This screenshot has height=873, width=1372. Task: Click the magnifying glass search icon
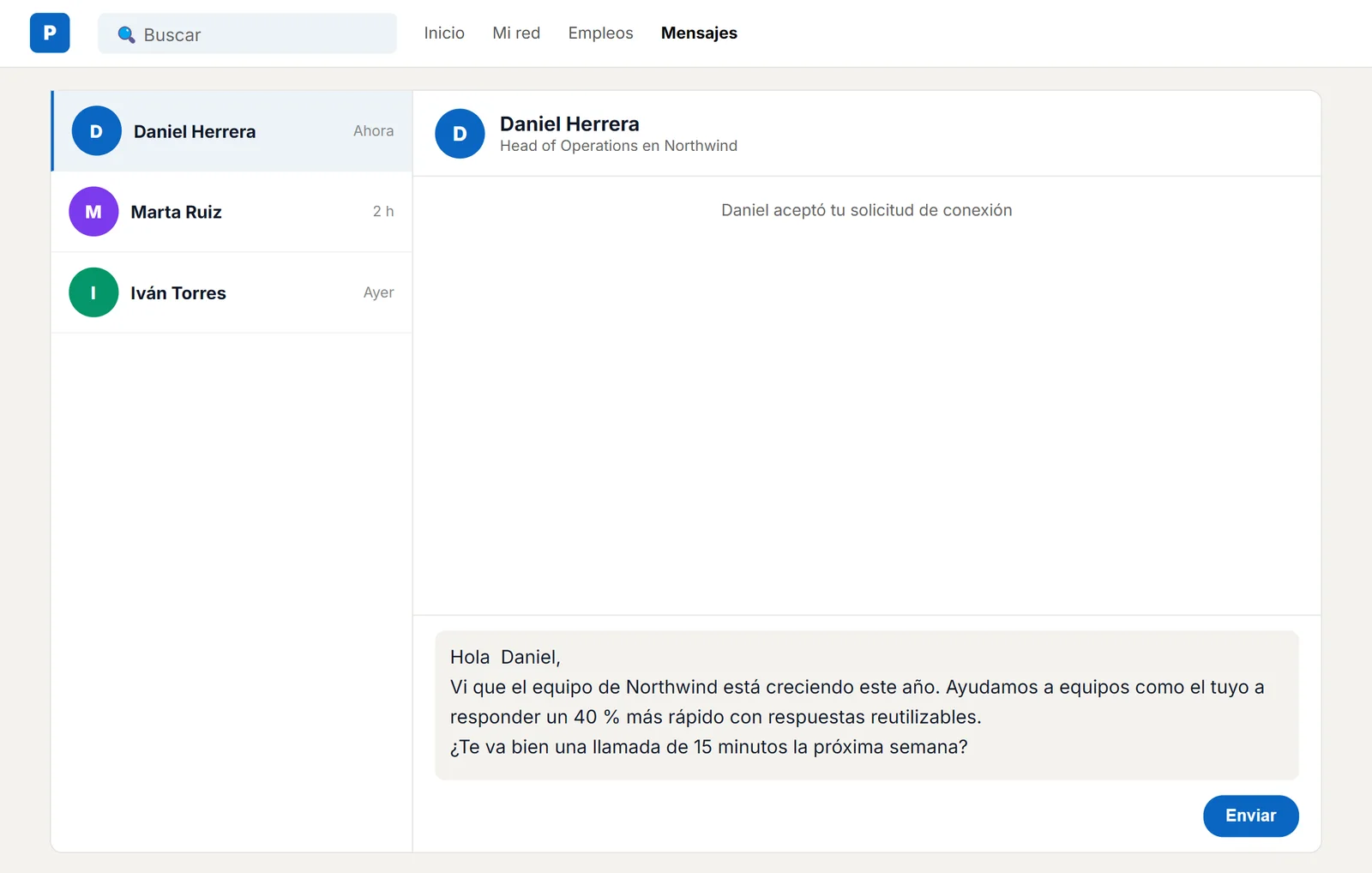tap(126, 34)
